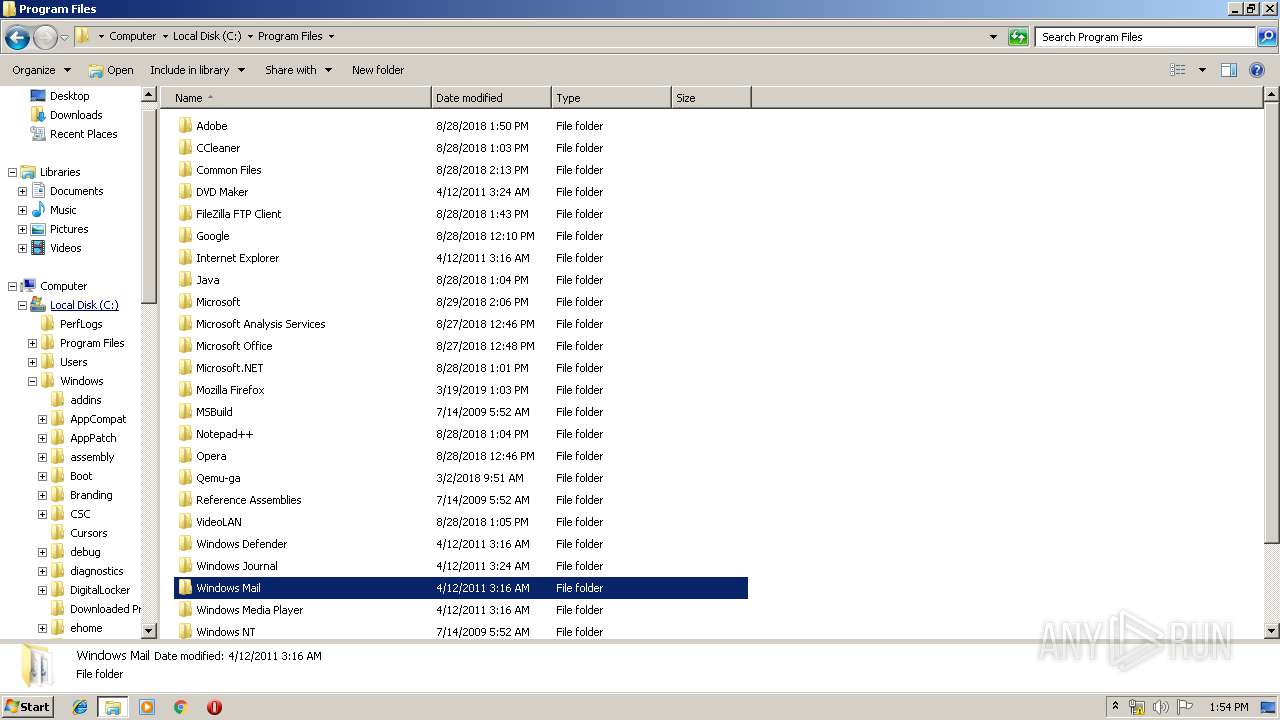
Task: Toggle the preview pane icon
Action: pyautogui.click(x=1229, y=70)
